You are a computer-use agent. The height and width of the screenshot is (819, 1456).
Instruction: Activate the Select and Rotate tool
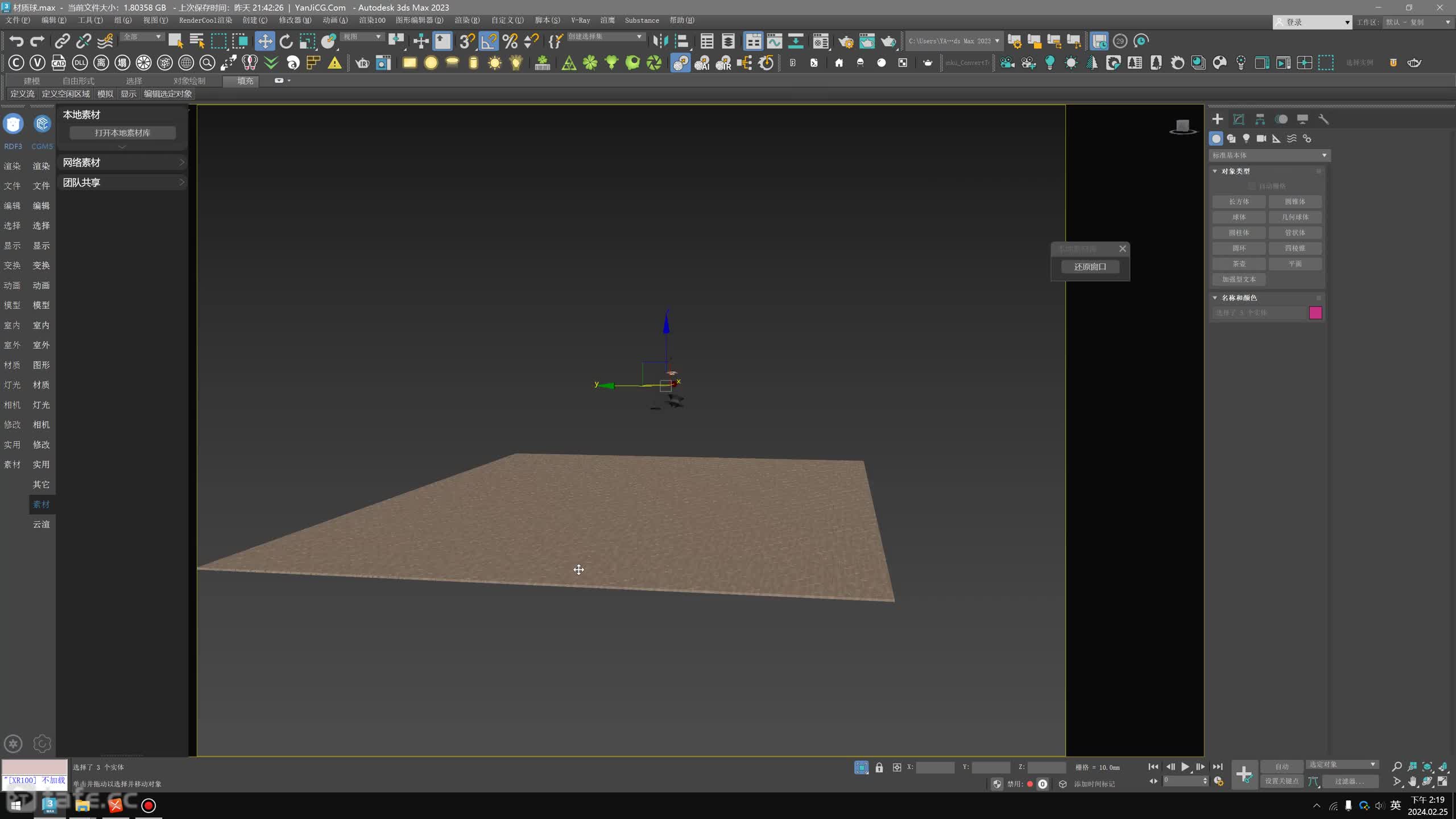[286, 41]
